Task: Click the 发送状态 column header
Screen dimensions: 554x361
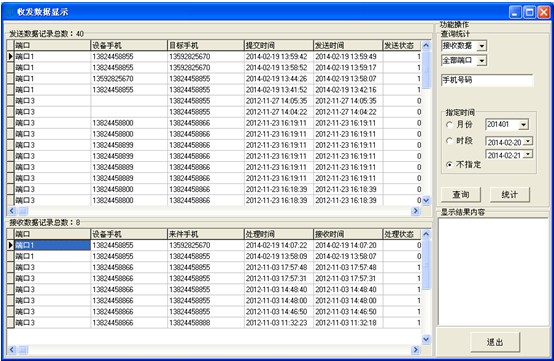Action: [x=402, y=45]
